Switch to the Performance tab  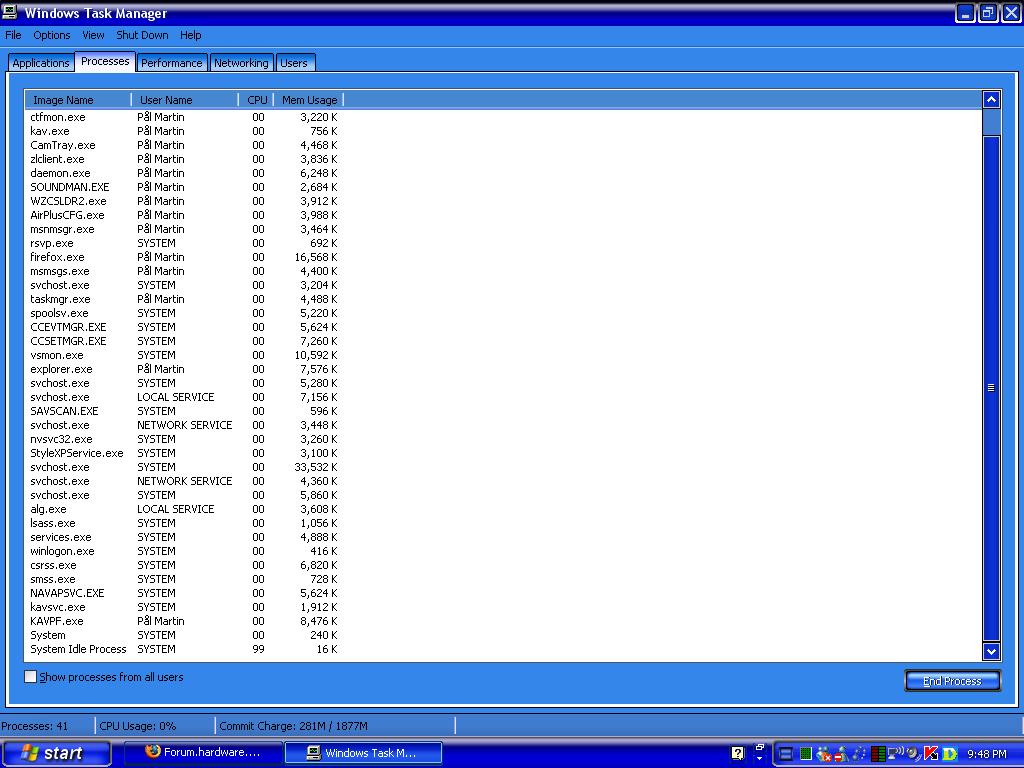[x=172, y=63]
